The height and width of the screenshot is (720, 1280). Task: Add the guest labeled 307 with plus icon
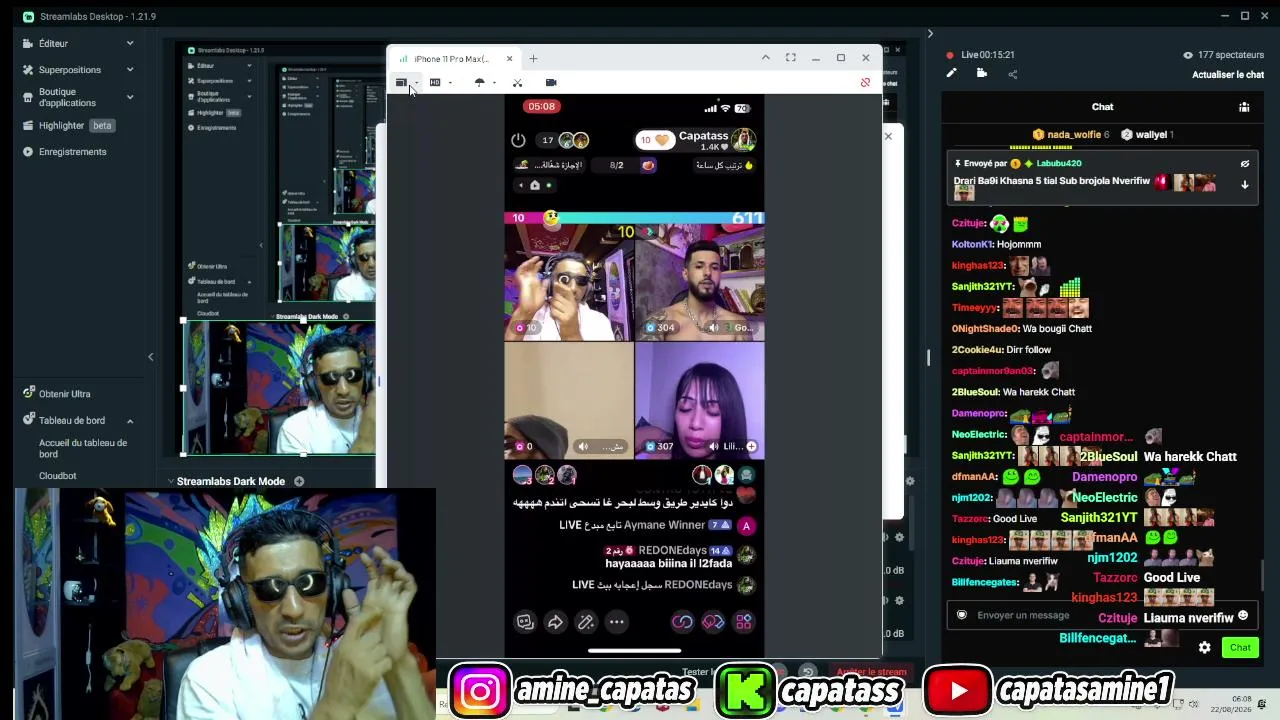(x=751, y=446)
